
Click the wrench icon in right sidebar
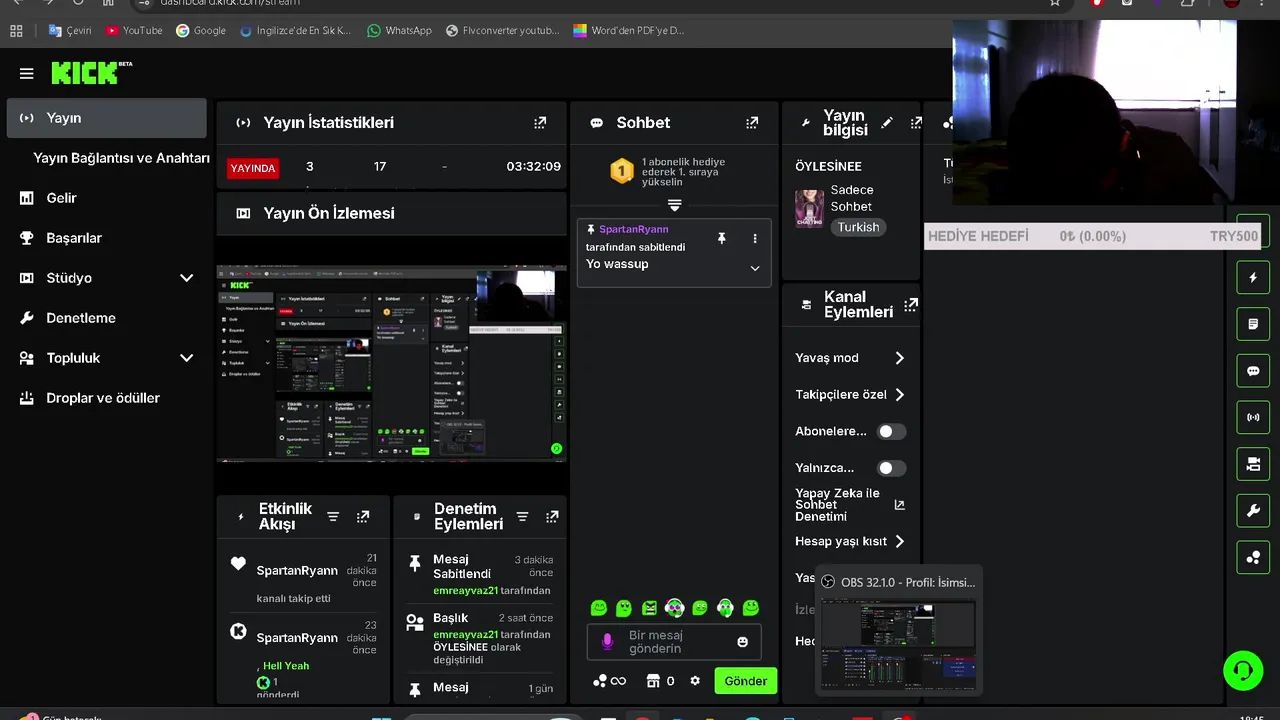click(1253, 511)
